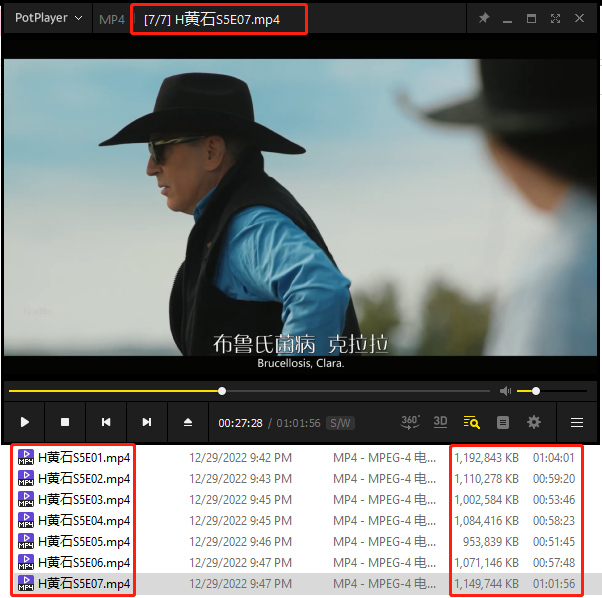Maximize the PotPlayer window

point(531,18)
